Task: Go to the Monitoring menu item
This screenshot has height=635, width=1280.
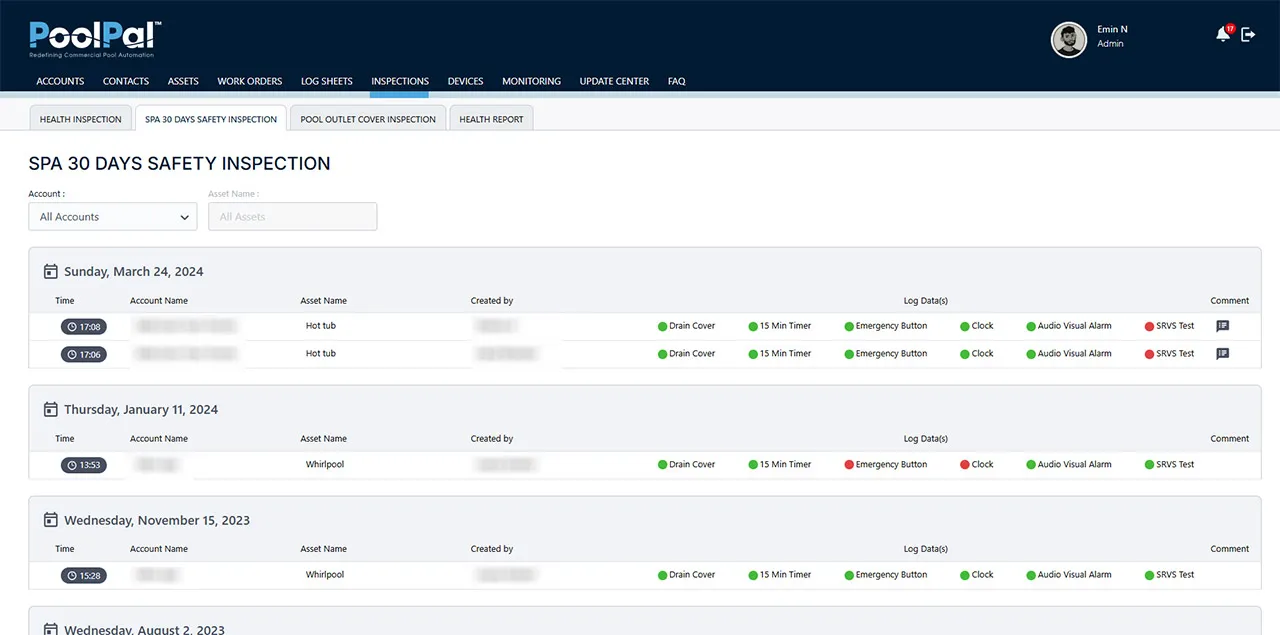Action: click(x=531, y=81)
